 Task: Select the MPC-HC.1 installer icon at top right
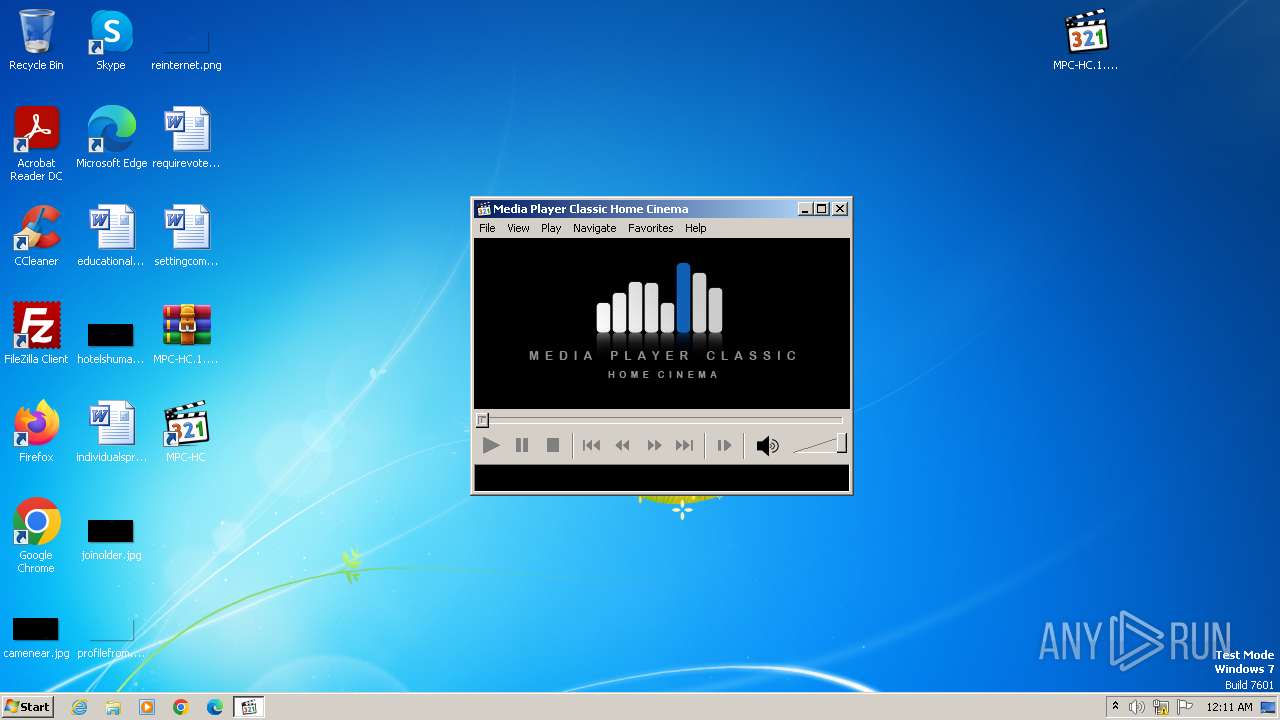click(x=1086, y=40)
